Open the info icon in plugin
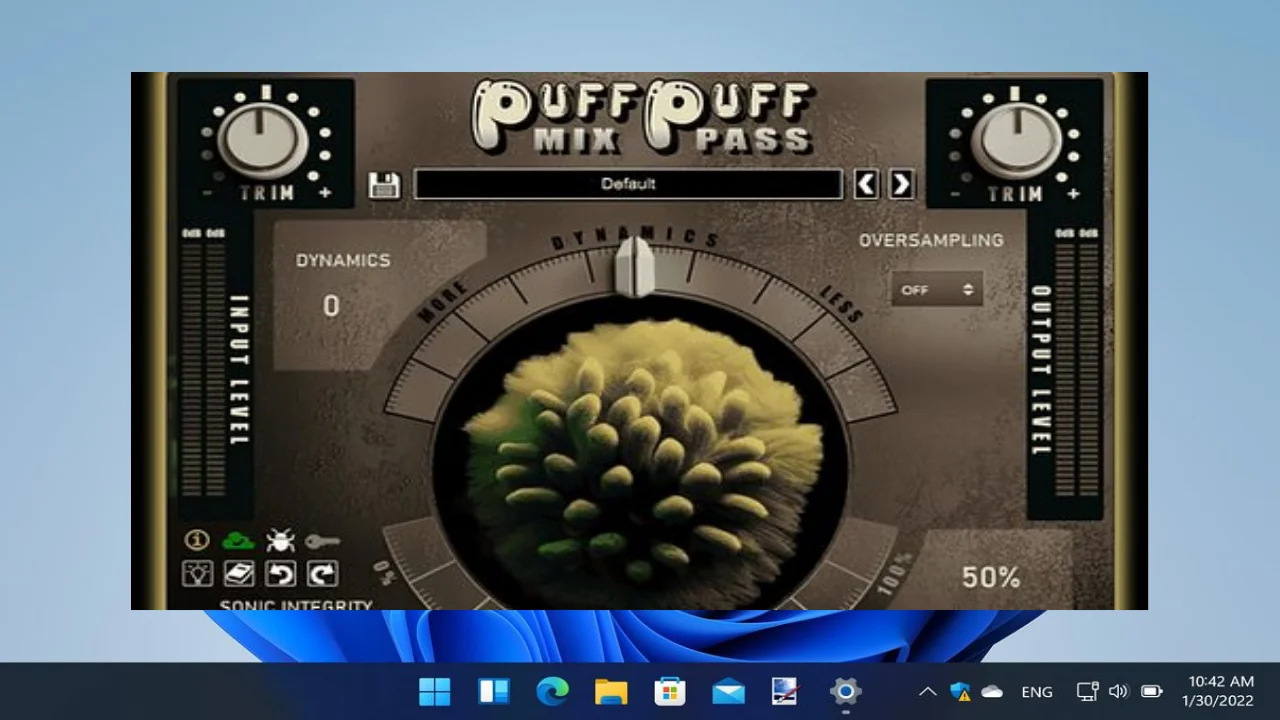1280x720 pixels. tap(197, 540)
